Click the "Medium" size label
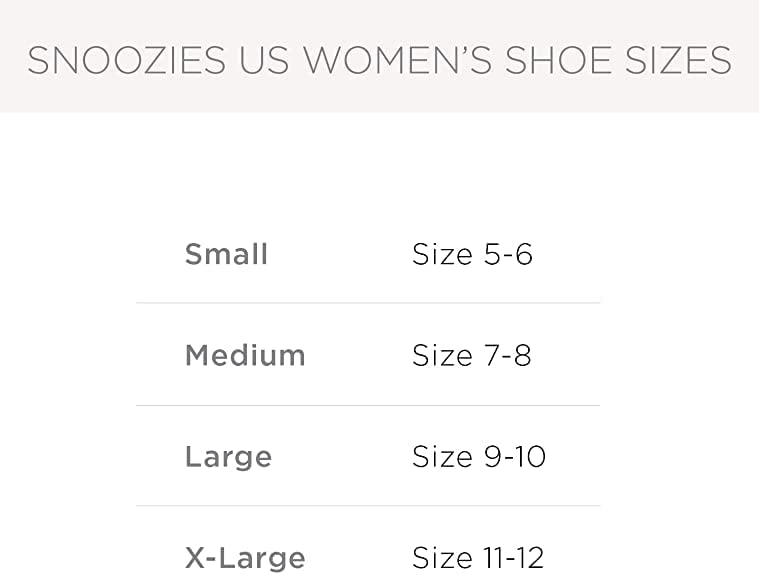Image resolution: width=759 pixels, height=575 pixels. pos(245,355)
